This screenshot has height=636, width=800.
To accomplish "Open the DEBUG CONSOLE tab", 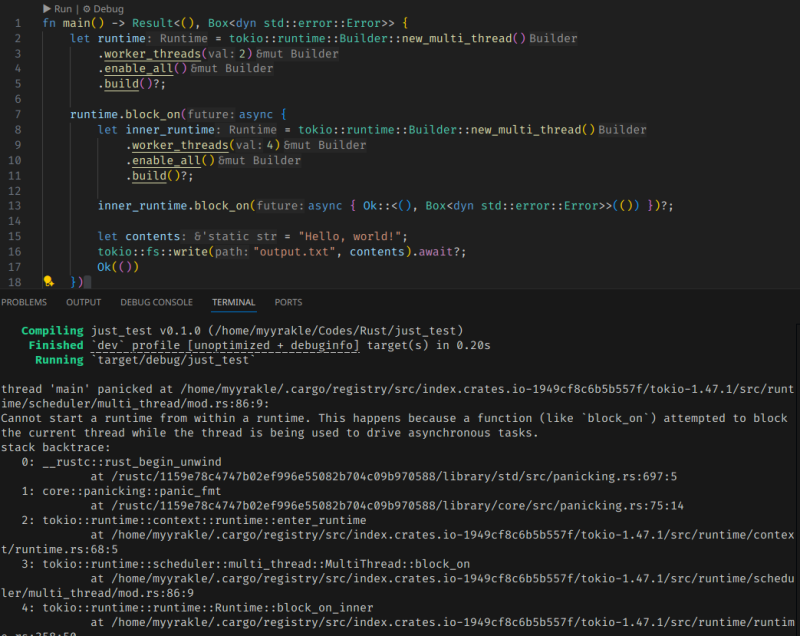I will [157, 302].
